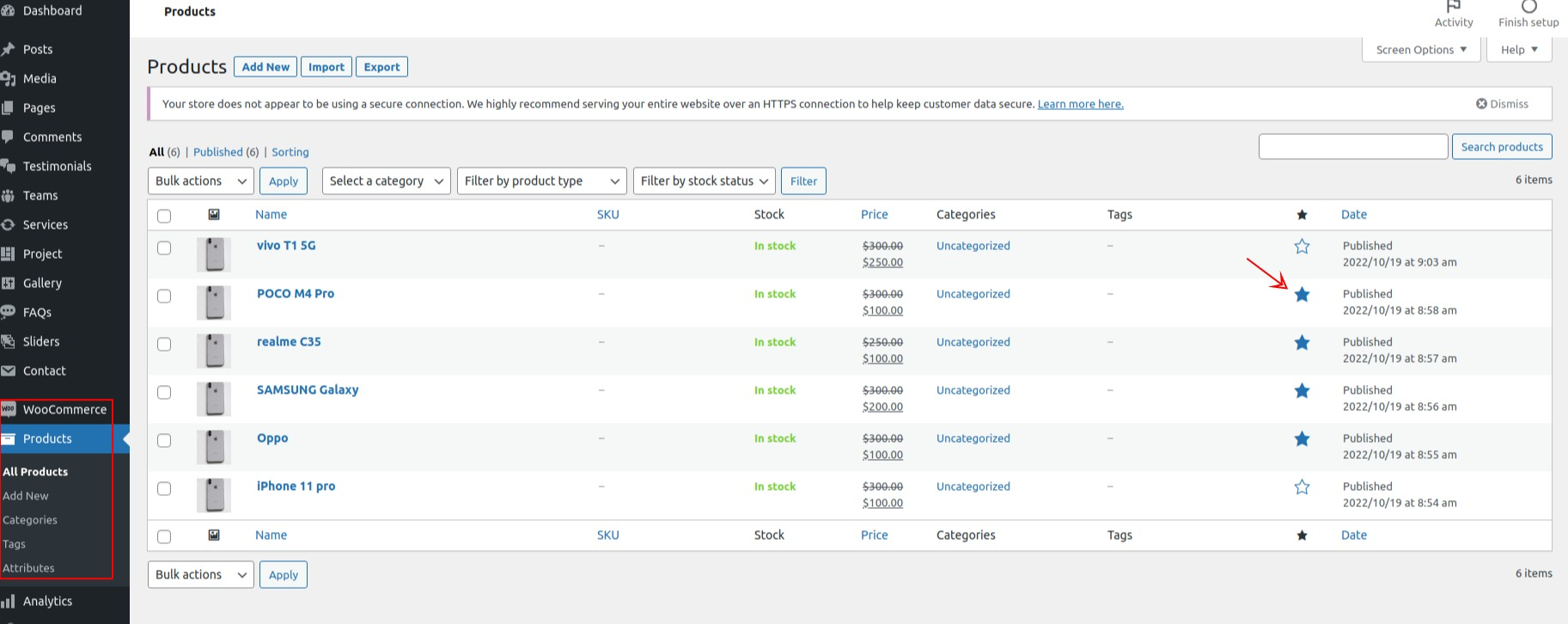
Task: Click the WooCommerce logo icon in sidebar
Action: (9, 409)
